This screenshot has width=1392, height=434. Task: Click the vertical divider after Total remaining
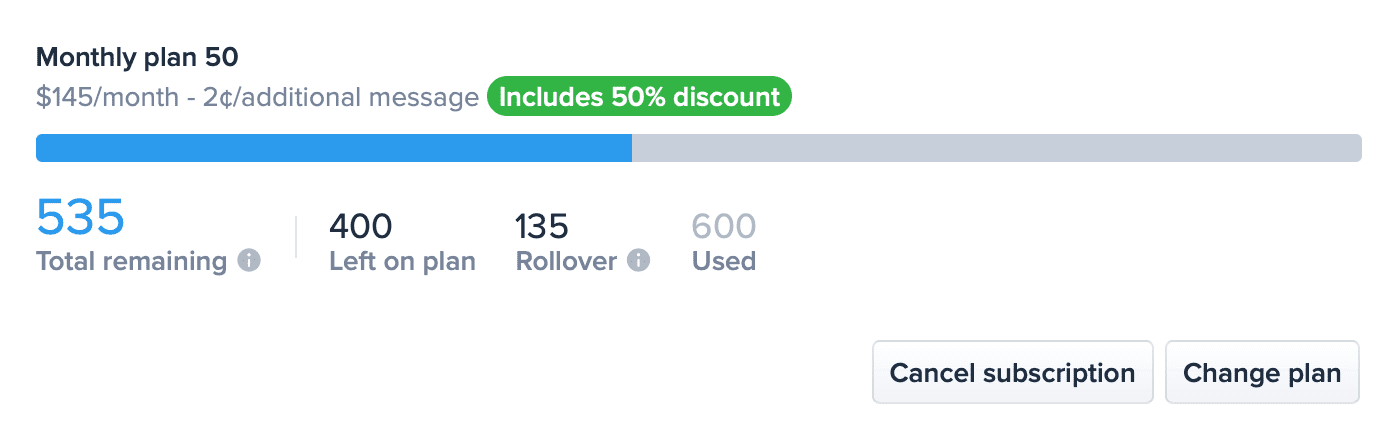point(296,238)
